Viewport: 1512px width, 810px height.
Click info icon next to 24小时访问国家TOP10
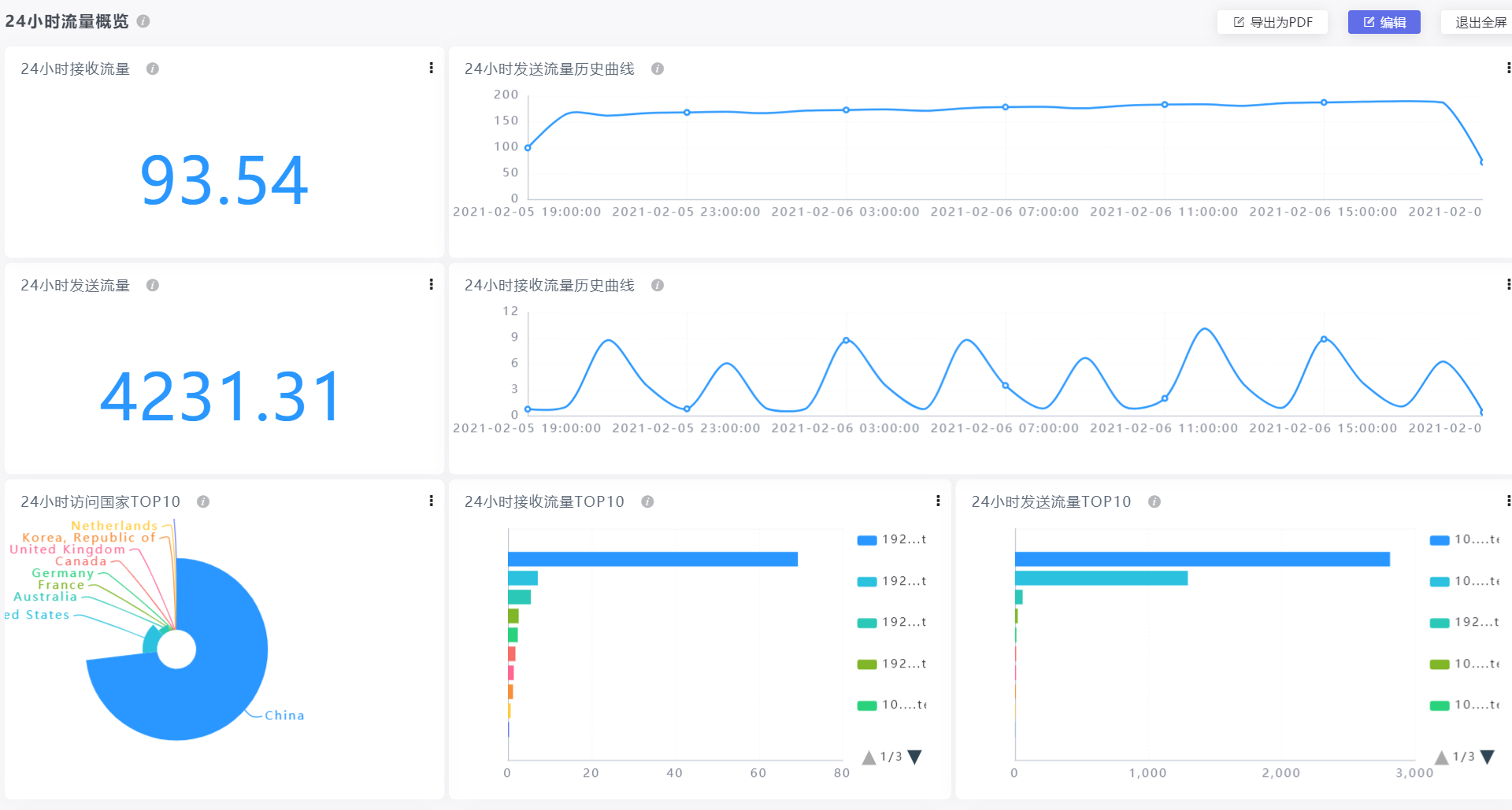[203, 501]
